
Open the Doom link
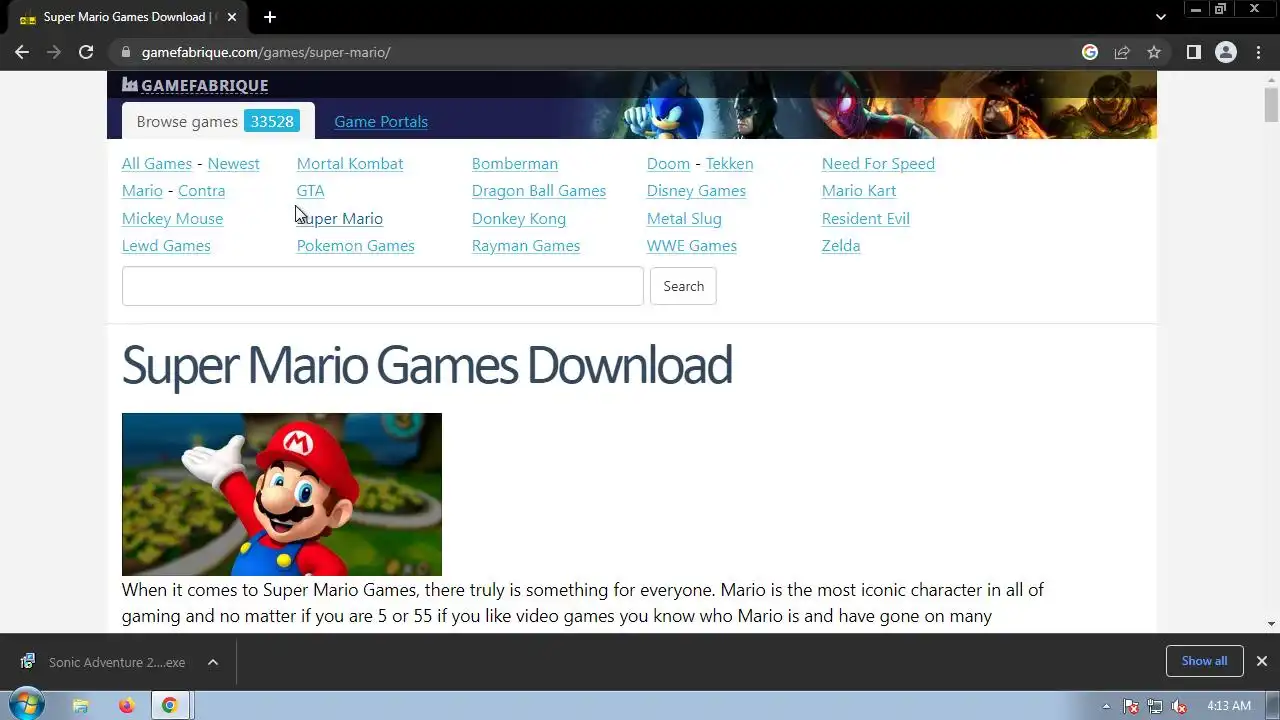[x=668, y=164]
